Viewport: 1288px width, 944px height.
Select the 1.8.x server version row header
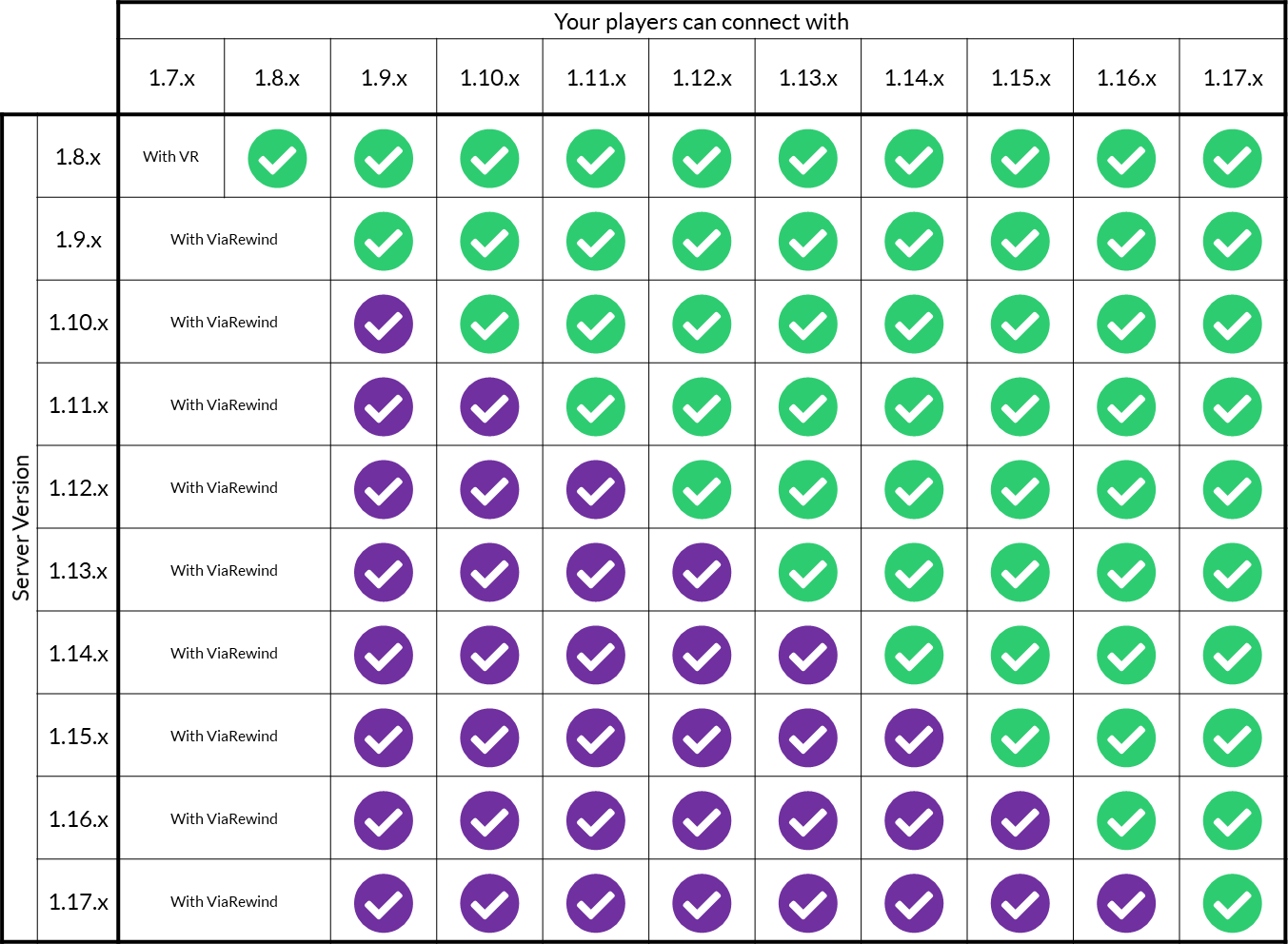78,157
